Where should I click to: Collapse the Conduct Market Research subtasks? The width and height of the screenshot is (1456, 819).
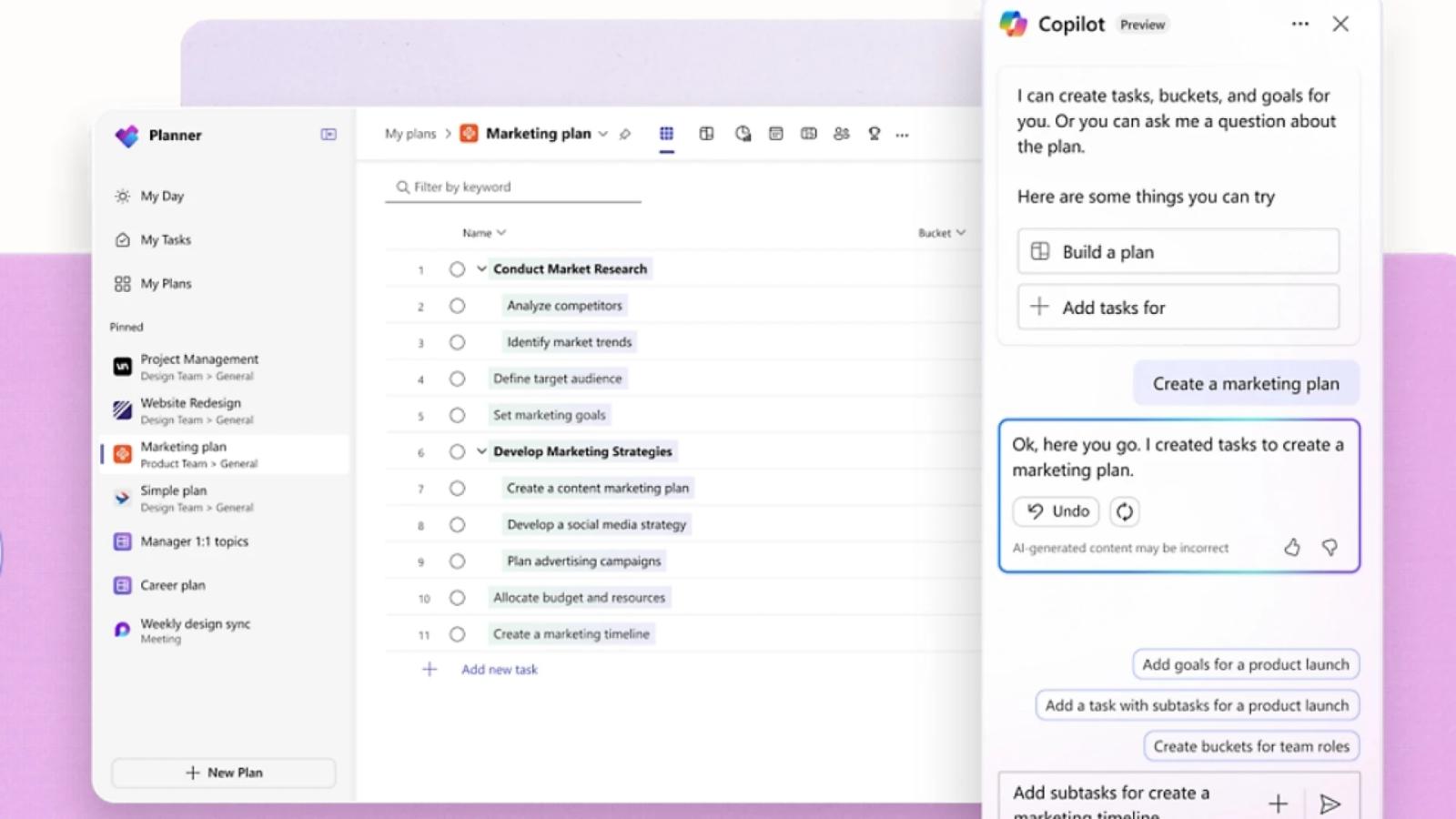pos(481,268)
